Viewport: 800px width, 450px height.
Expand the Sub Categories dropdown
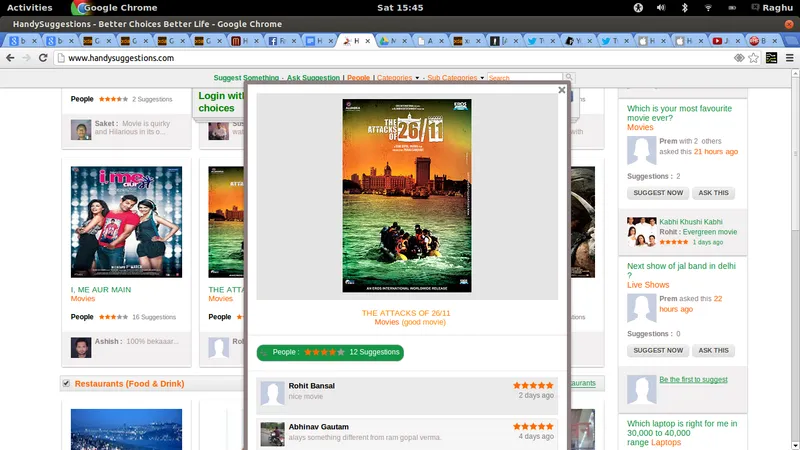coord(456,78)
